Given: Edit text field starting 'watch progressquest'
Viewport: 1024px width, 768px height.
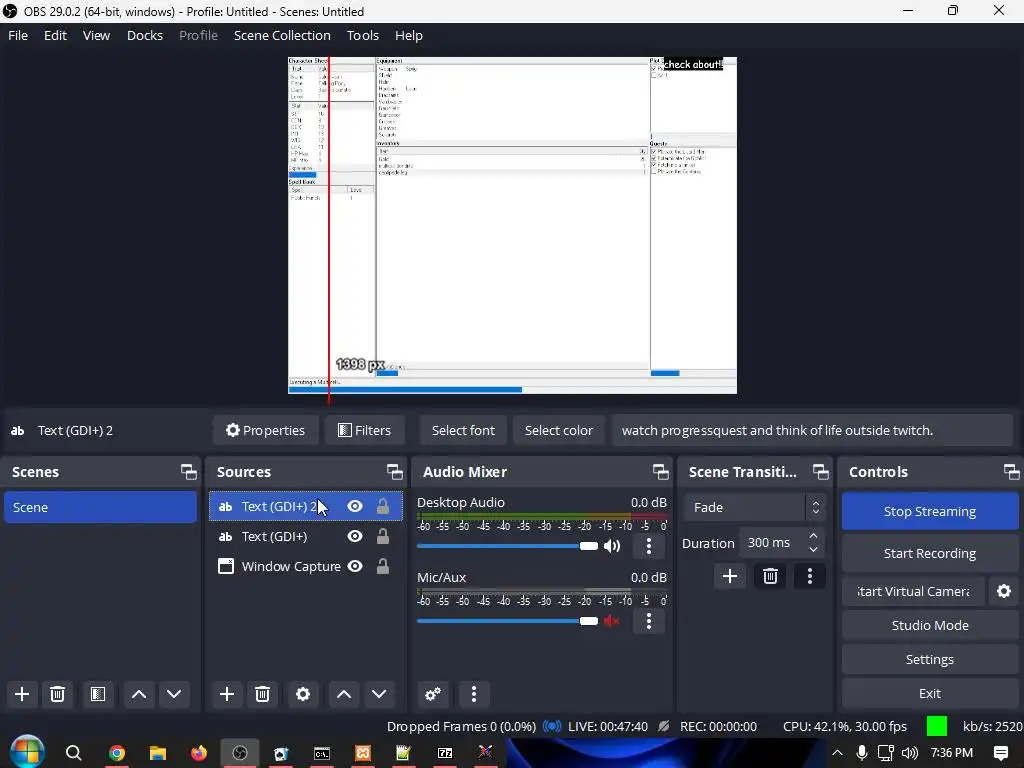Looking at the screenshot, I should pos(812,430).
